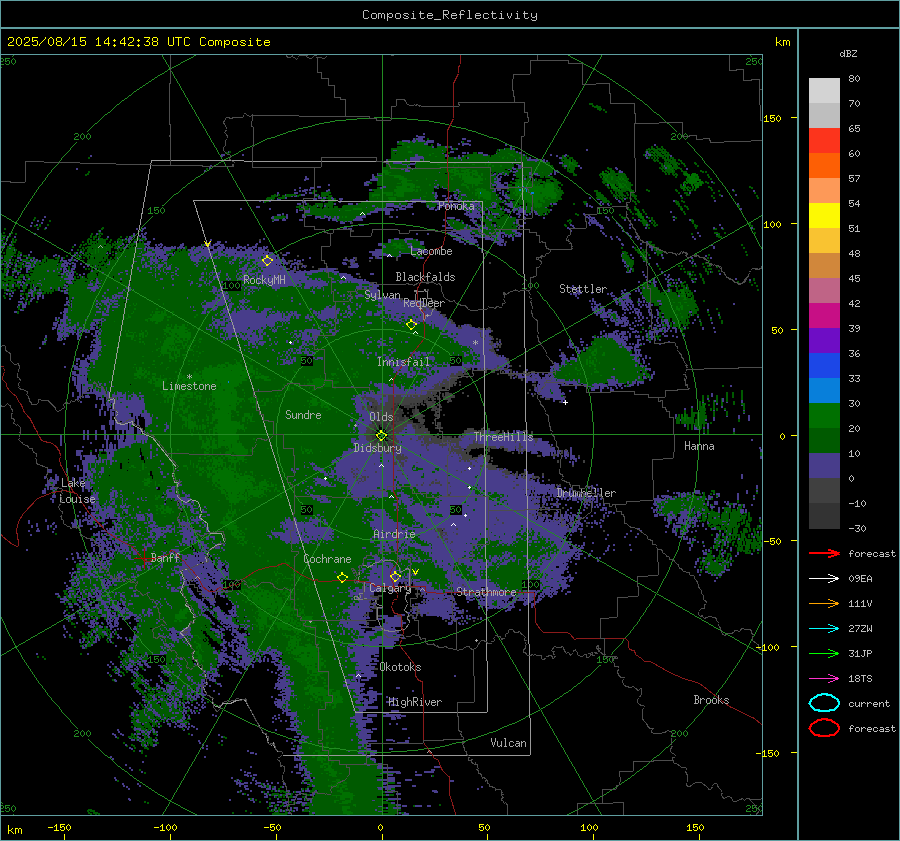Click the asterisk marker above Limestone

pyautogui.click(x=189, y=377)
